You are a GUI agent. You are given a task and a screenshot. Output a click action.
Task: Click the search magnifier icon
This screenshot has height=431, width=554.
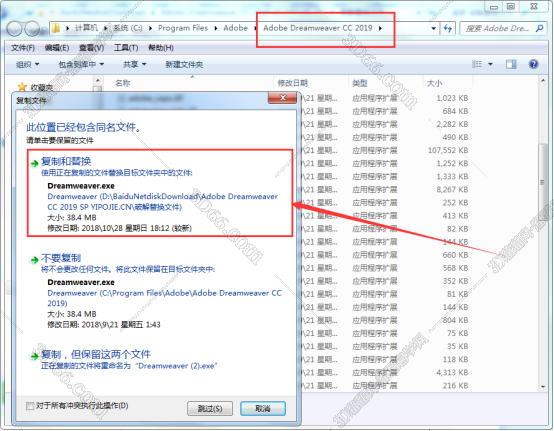(539, 28)
